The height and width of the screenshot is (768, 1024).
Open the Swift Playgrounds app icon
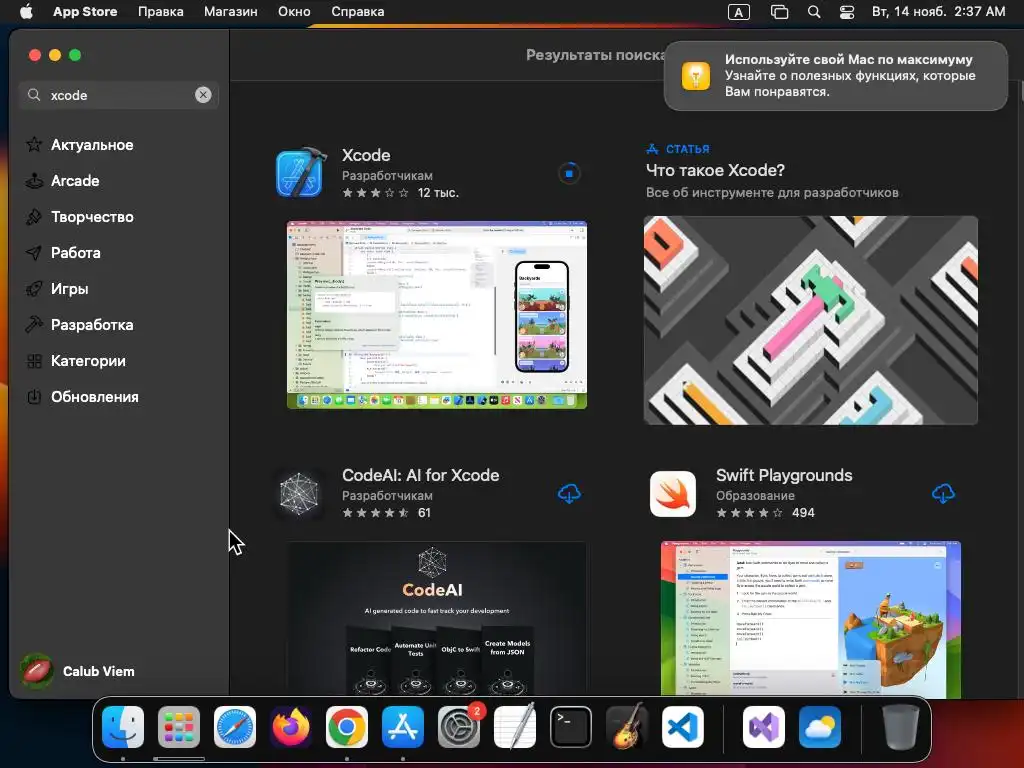673,494
